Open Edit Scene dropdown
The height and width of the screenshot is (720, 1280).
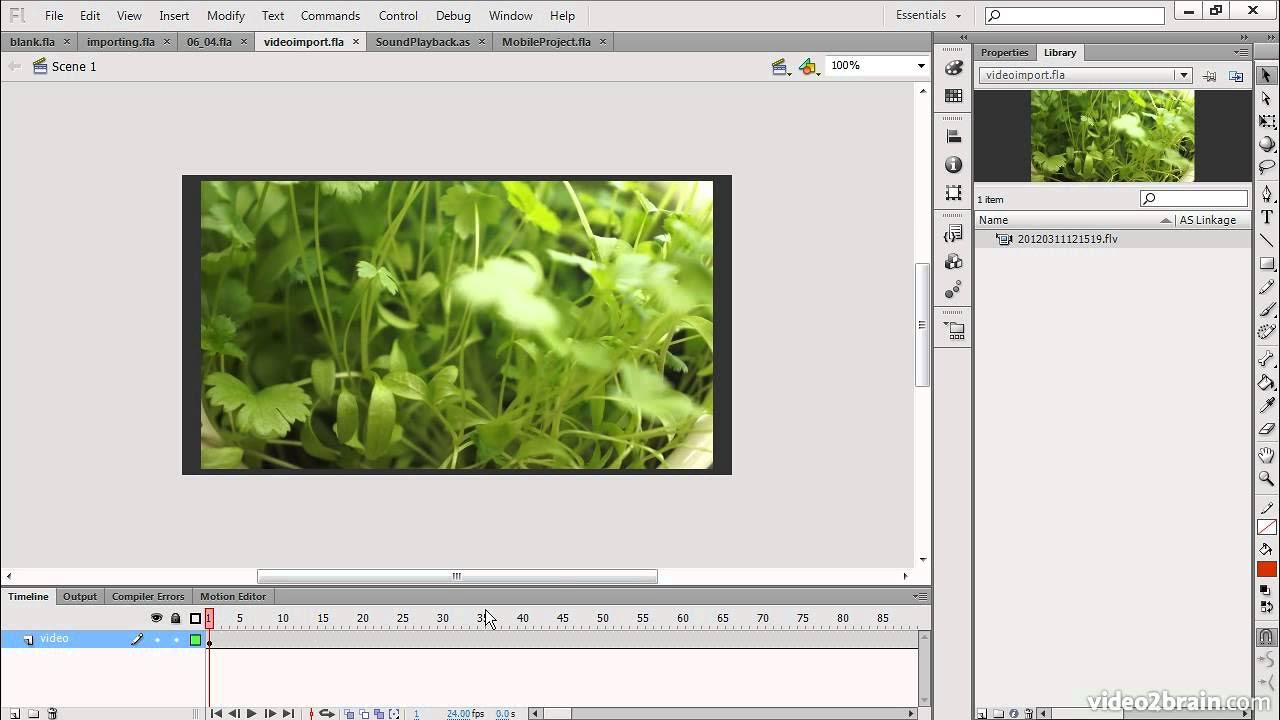781,67
